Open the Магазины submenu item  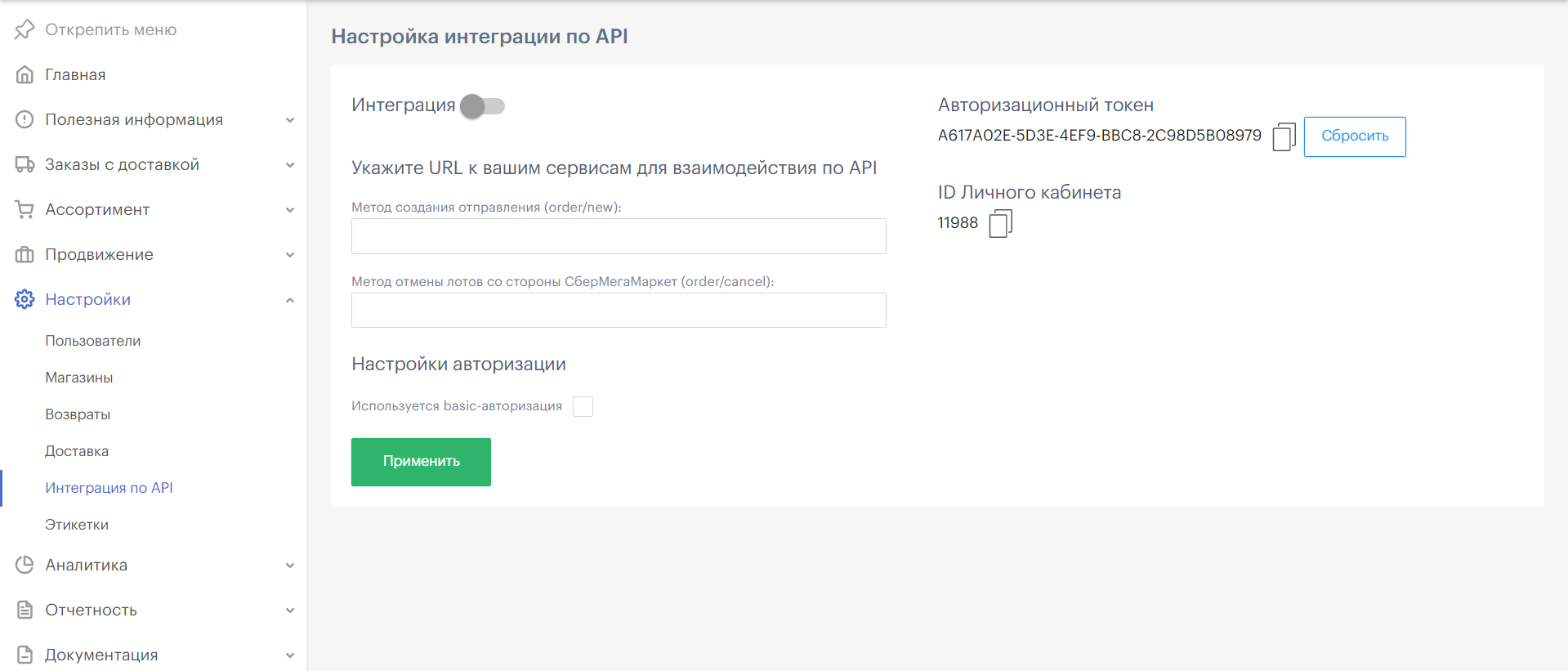click(78, 378)
